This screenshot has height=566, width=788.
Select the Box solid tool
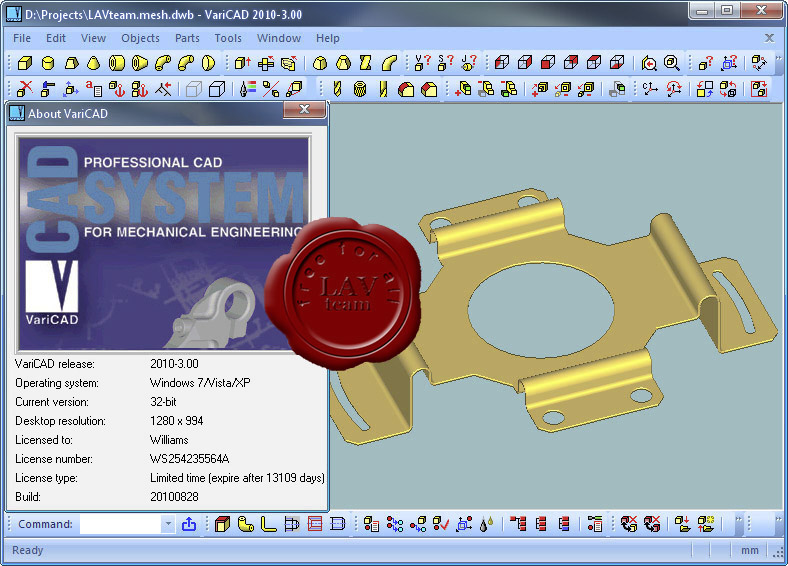[x=25, y=63]
